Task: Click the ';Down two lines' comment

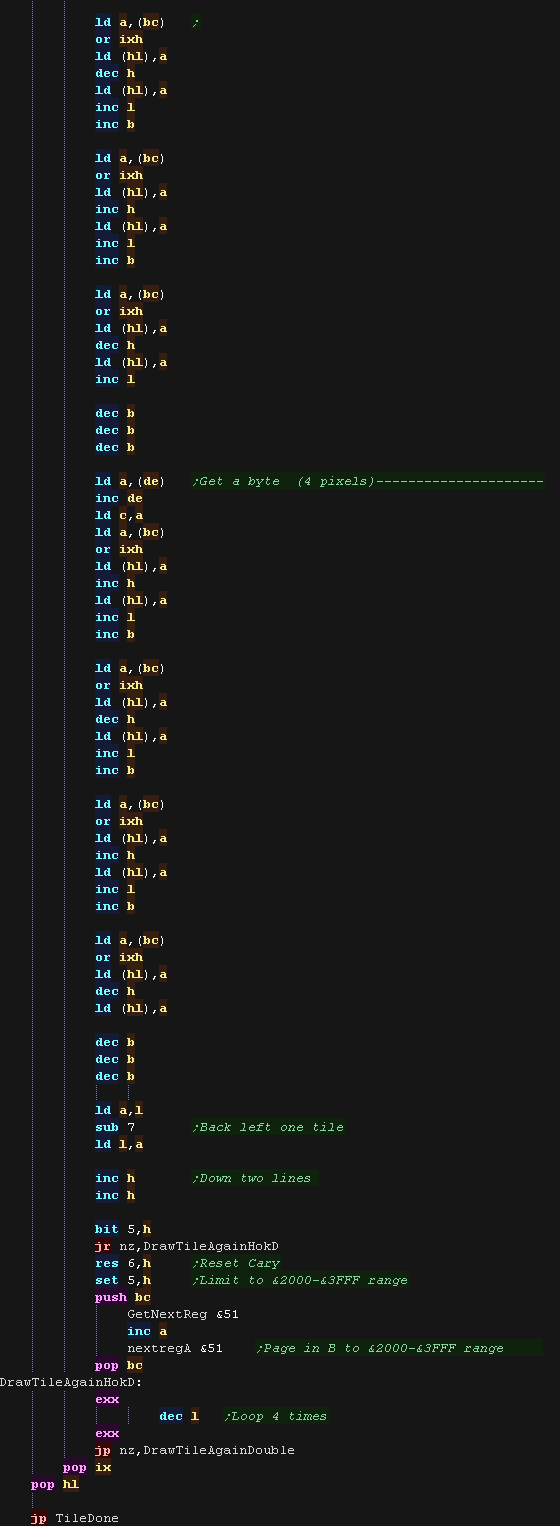Action: point(251,1178)
